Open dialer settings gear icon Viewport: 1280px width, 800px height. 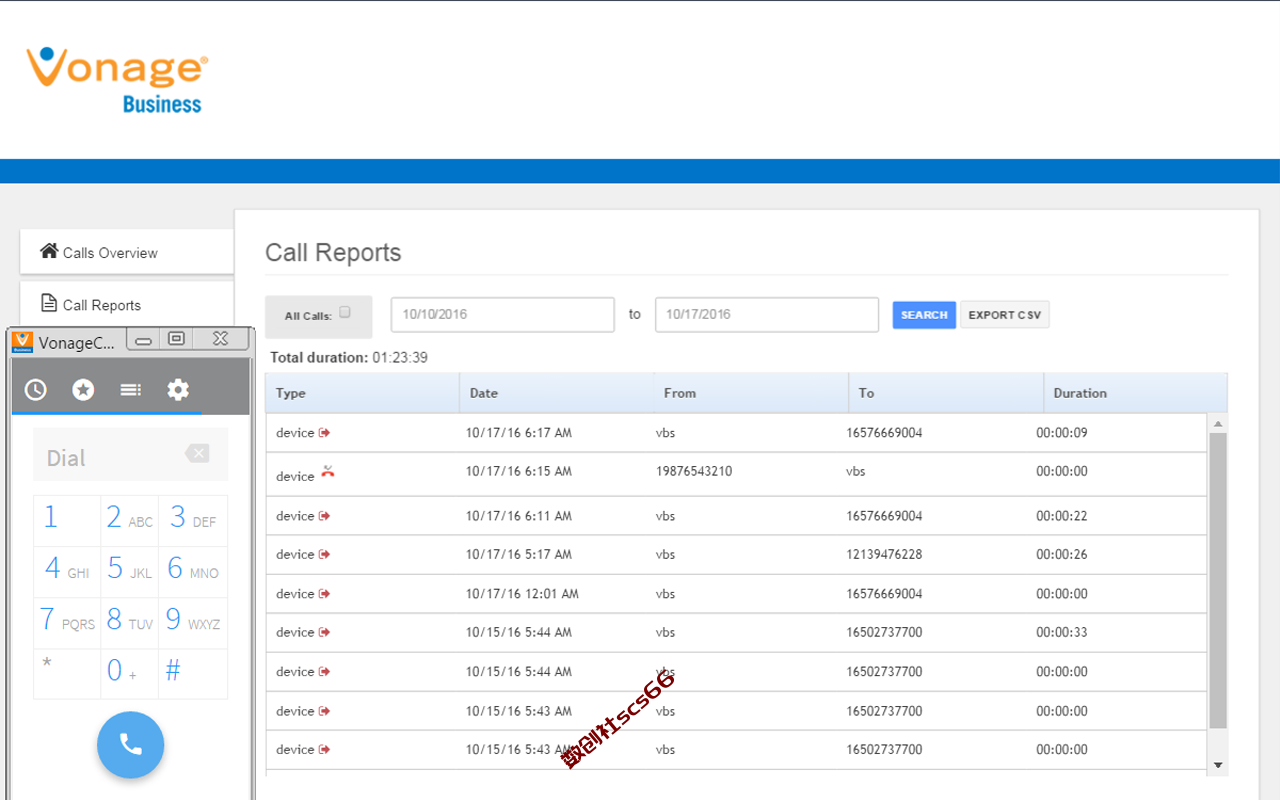[x=178, y=390]
